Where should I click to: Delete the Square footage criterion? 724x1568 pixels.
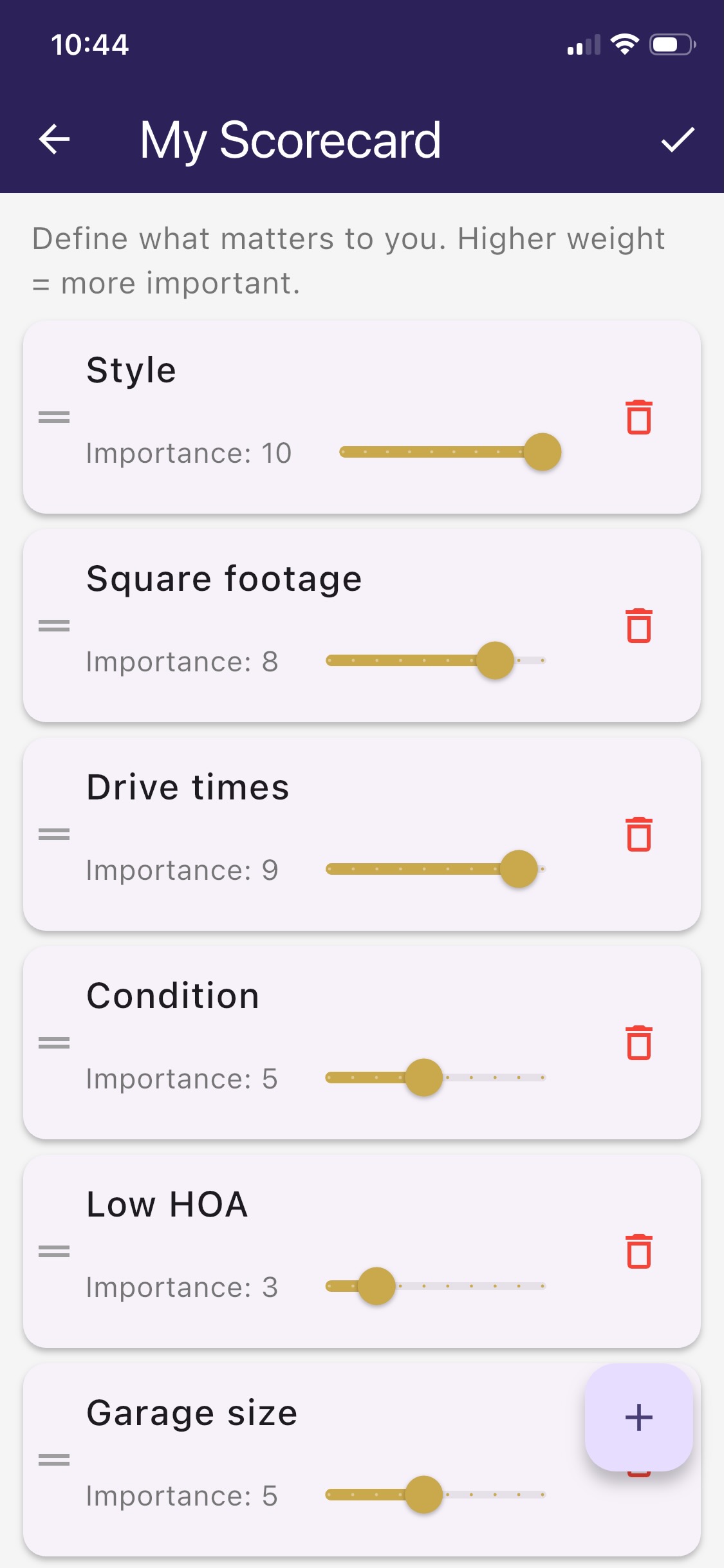coord(639,626)
